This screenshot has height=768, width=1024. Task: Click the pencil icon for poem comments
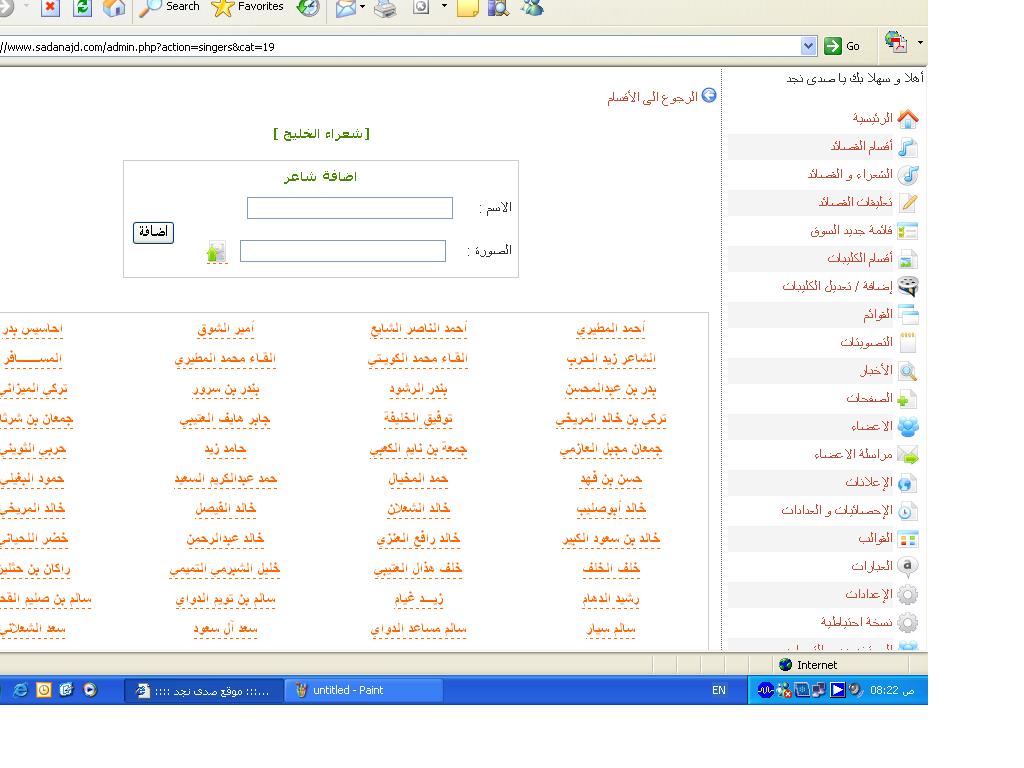pos(908,202)
